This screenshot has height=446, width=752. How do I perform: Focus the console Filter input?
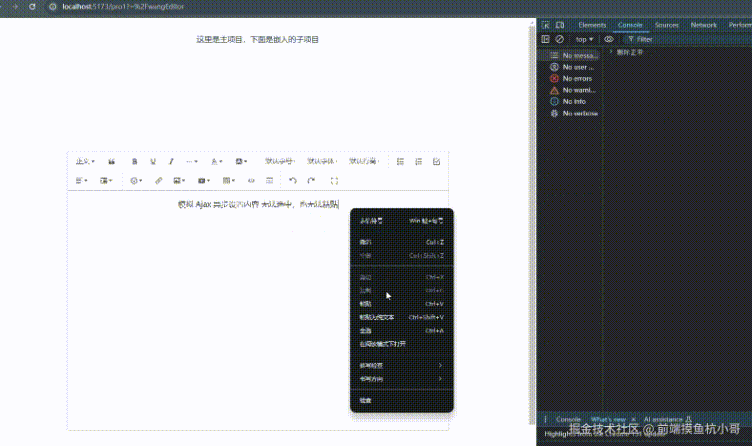click(x=688, y=39)
